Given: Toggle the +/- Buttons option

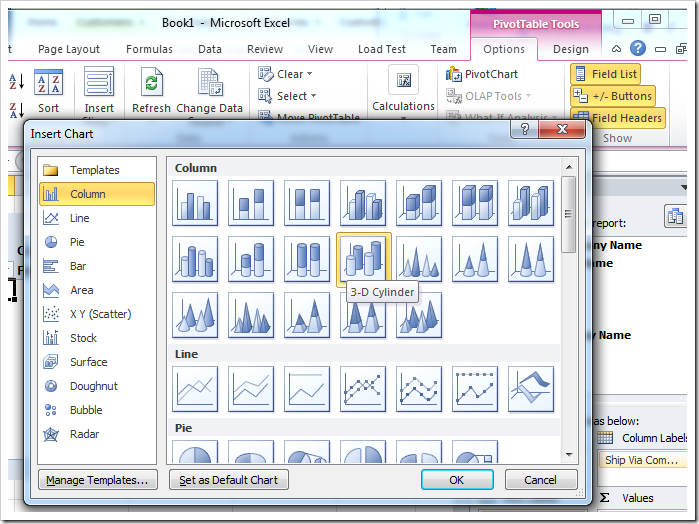Looking at the screenshot, I should click(613, 96).
